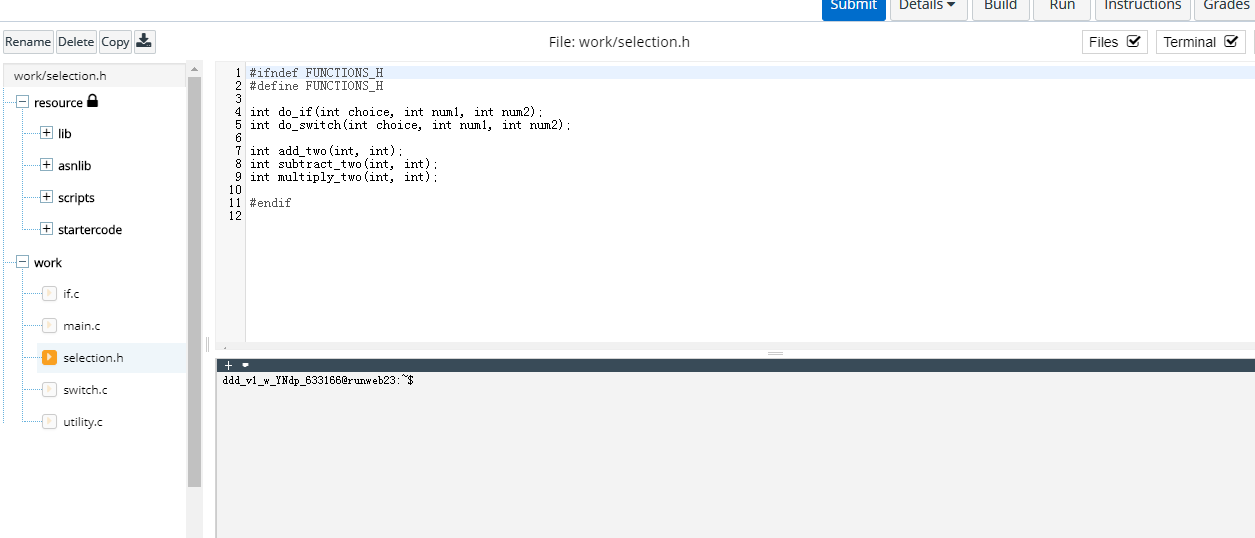The image size is (1255, 538).
Task: Expand the lib folder
Action: tap(46, 133)
